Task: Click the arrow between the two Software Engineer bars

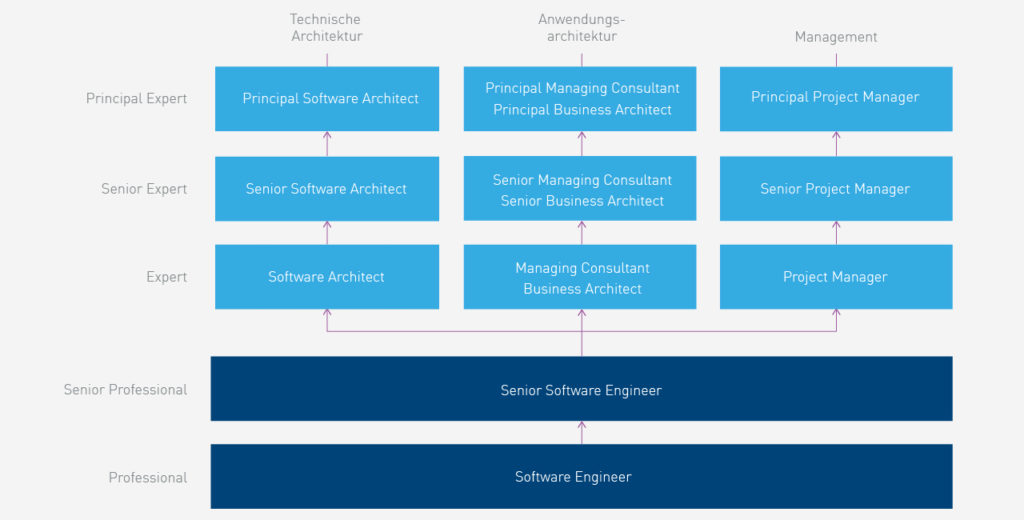Action: (582, 432)
